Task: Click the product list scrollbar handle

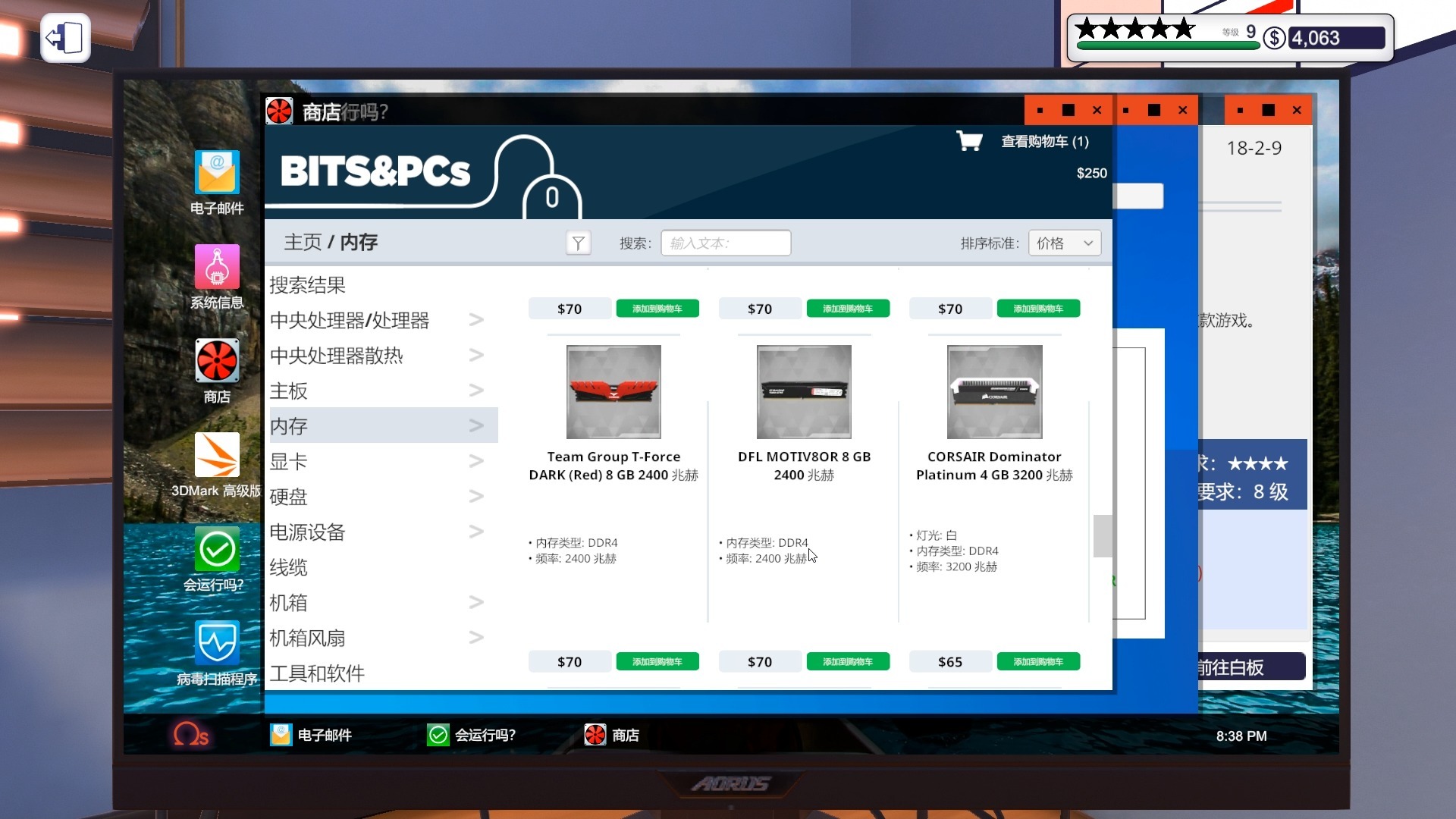Action: click(x=1102, y=535)
